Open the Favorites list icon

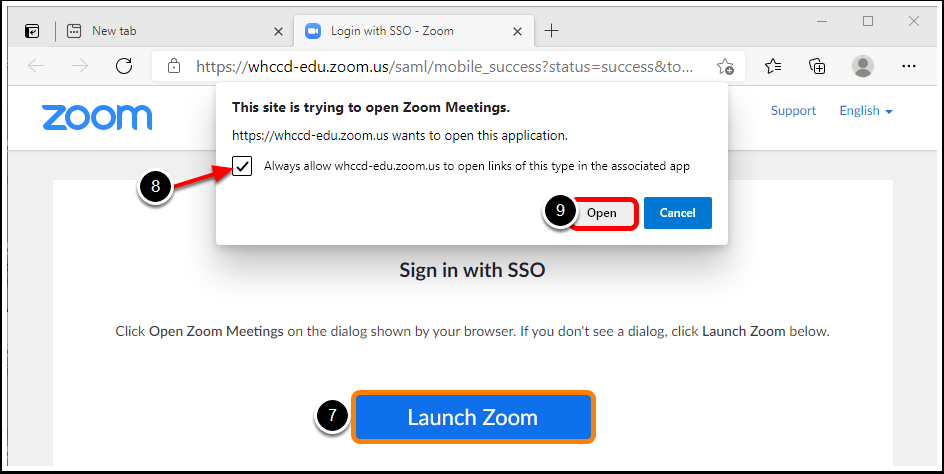[773, 66]
